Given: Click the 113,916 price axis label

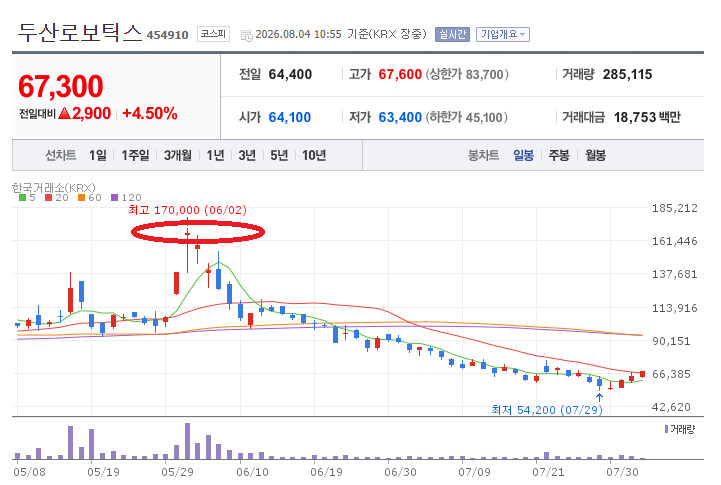Looking at the screenshot, I should (x=675, y=308).
